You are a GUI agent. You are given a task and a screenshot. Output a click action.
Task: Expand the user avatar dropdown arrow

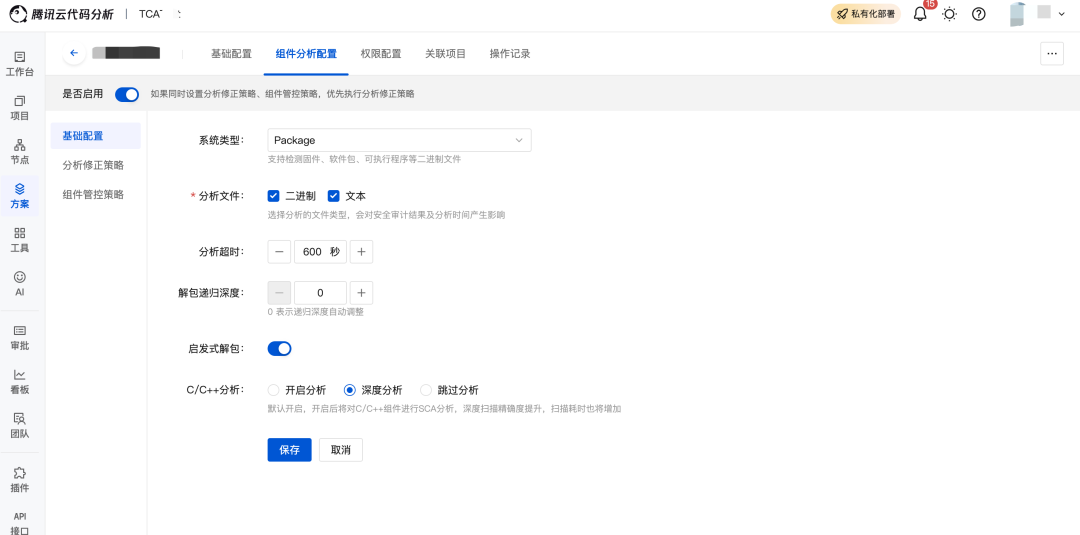tap(1061, 14)
